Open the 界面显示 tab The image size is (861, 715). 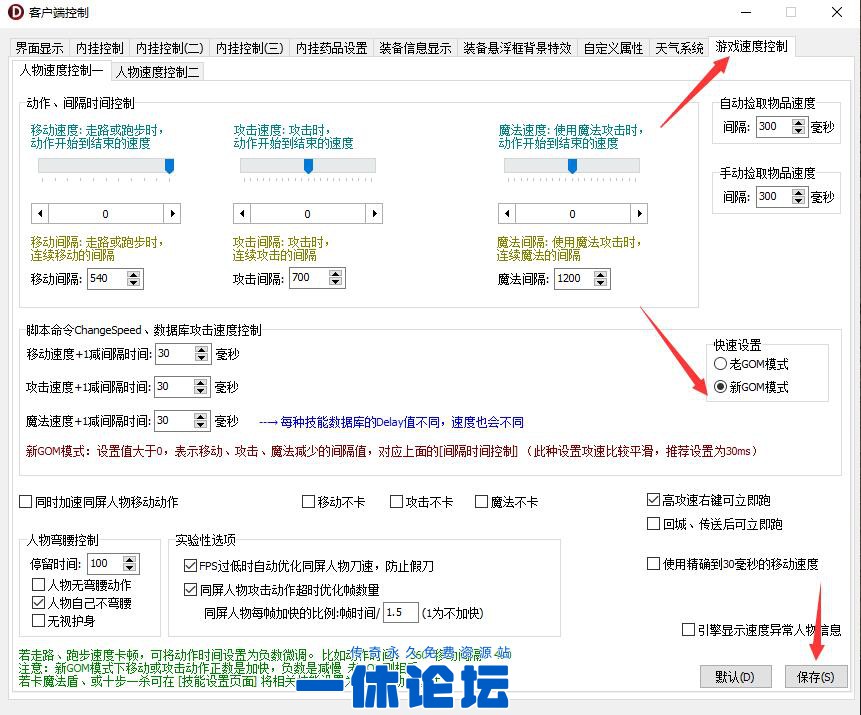(39, 48)
